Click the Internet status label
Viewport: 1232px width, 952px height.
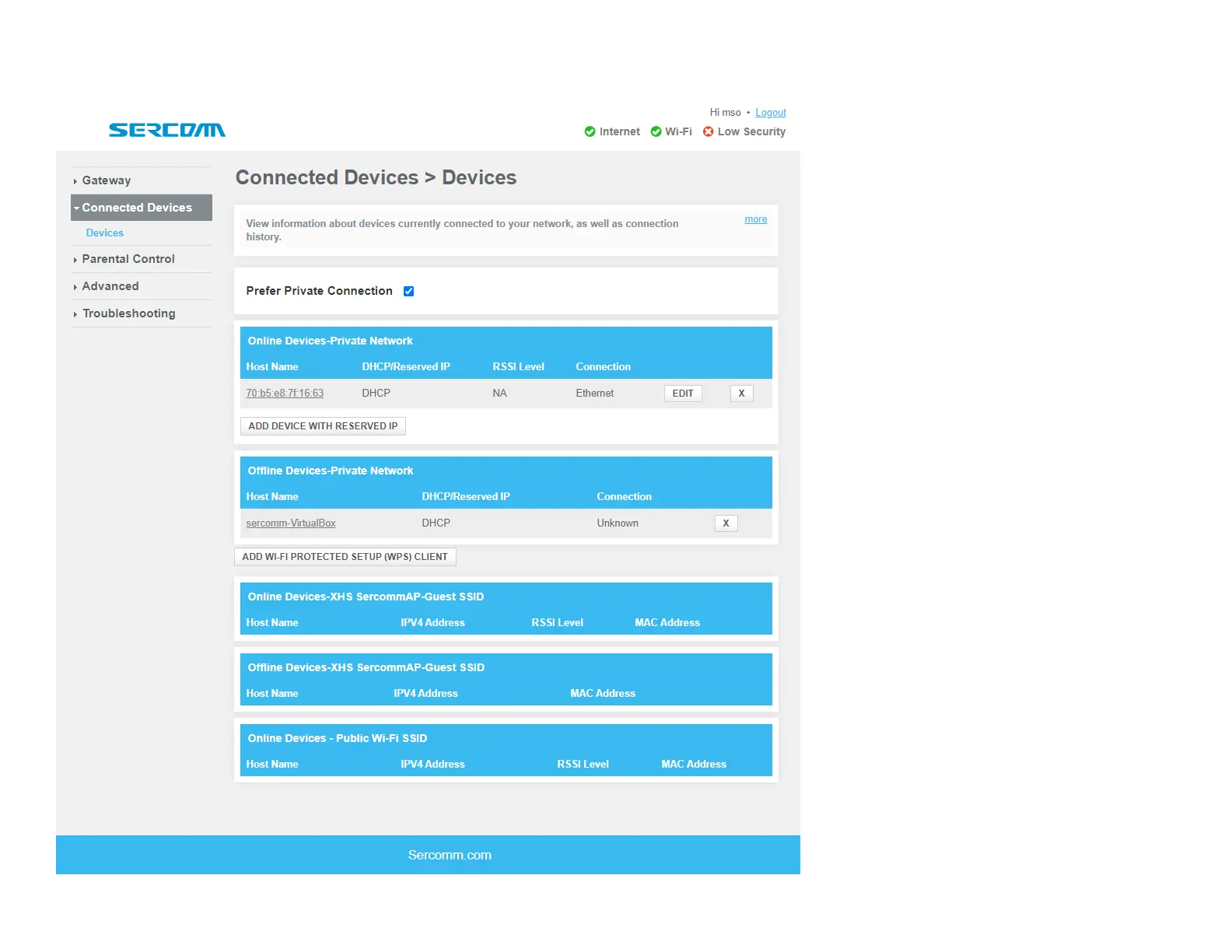620,131
